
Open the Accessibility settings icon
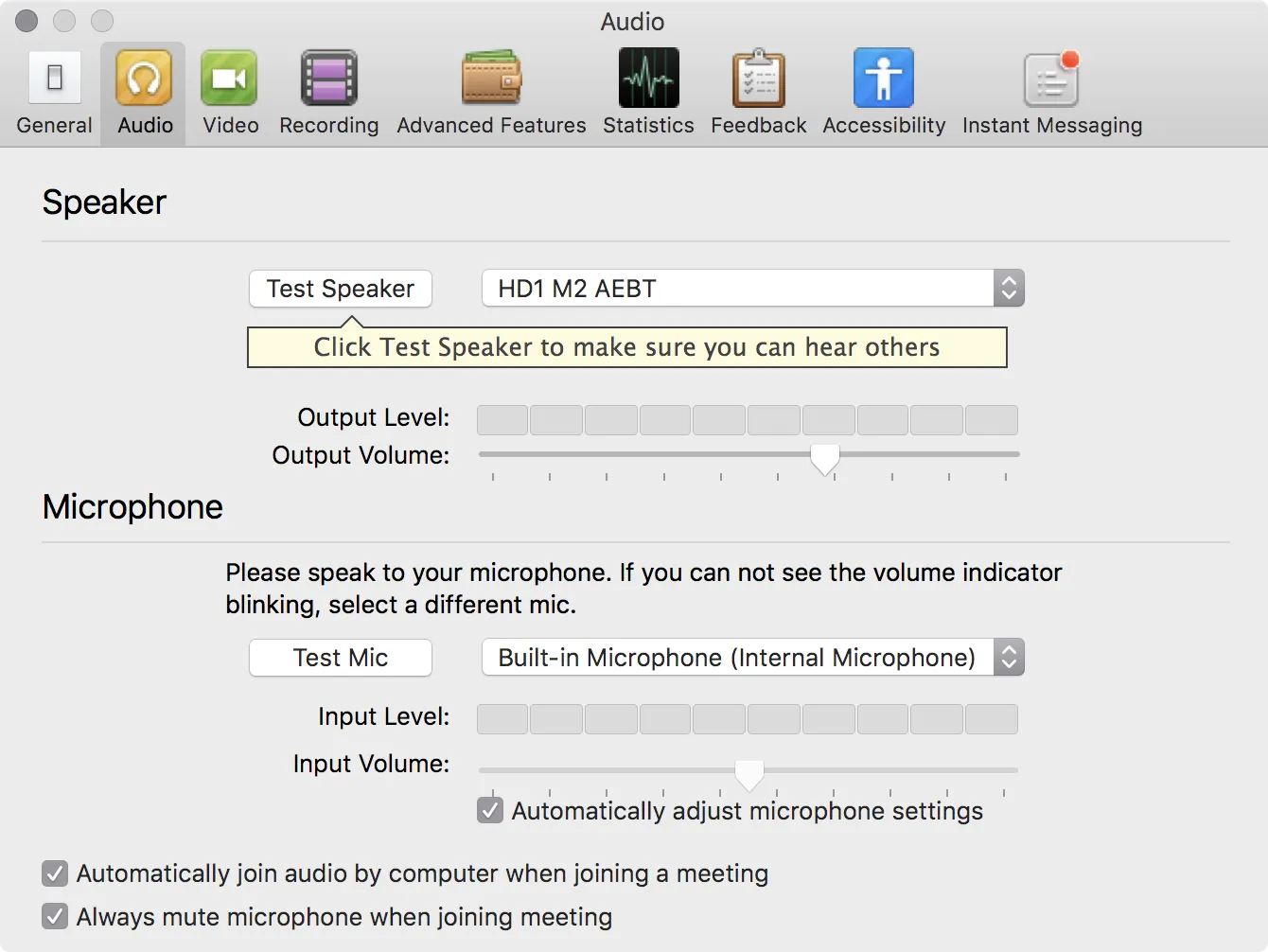[x=883, y=79]
